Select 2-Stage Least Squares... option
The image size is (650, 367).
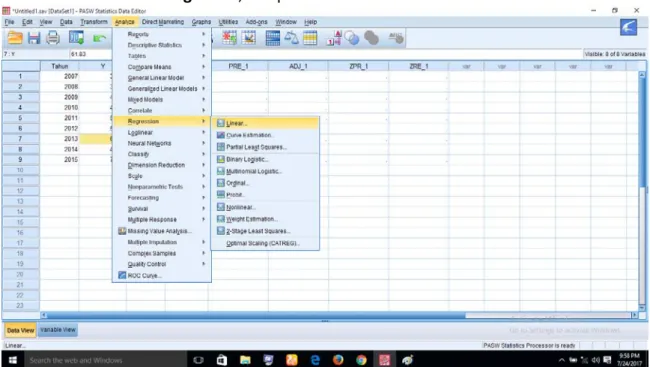[265, 231]
